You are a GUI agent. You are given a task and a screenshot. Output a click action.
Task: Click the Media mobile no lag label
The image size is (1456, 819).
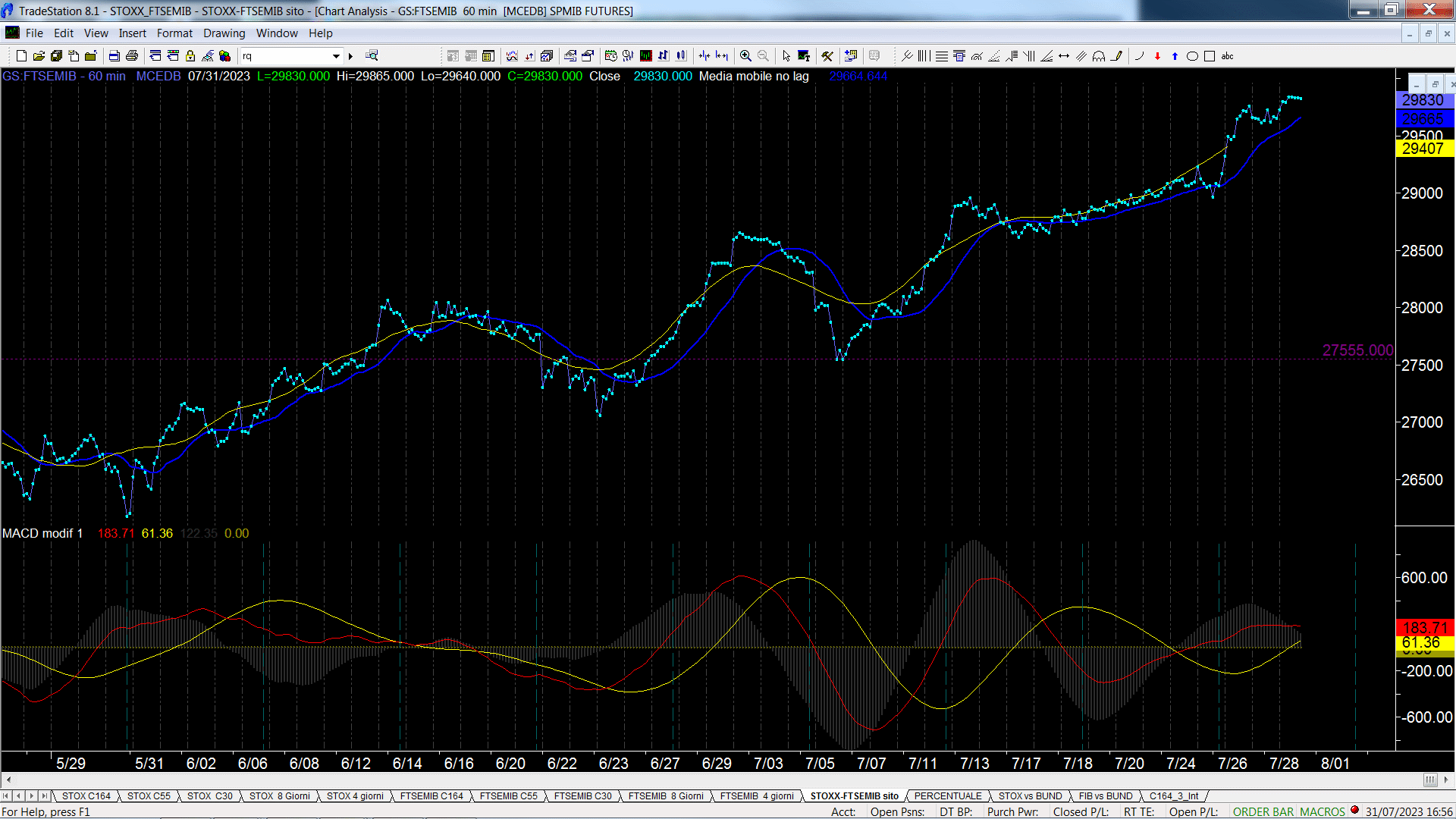tap(754, 76)
